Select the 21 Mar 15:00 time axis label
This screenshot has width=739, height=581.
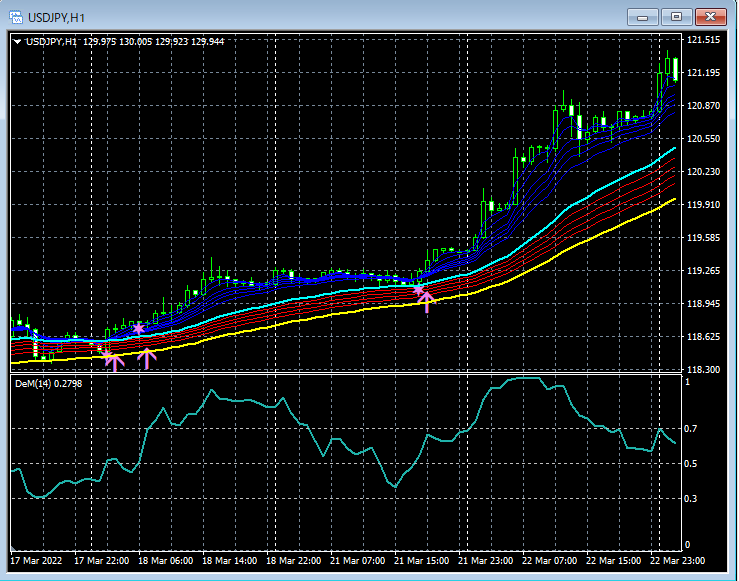click(421, 560)
